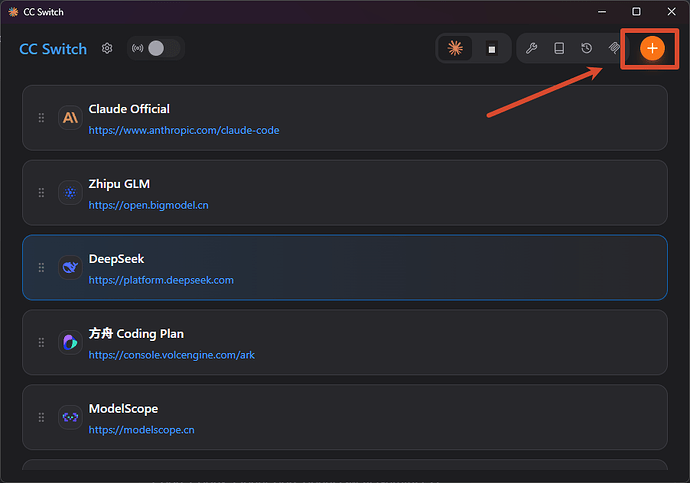Select the Claude Official provider card
690x483 pixels.
[345, 118]
